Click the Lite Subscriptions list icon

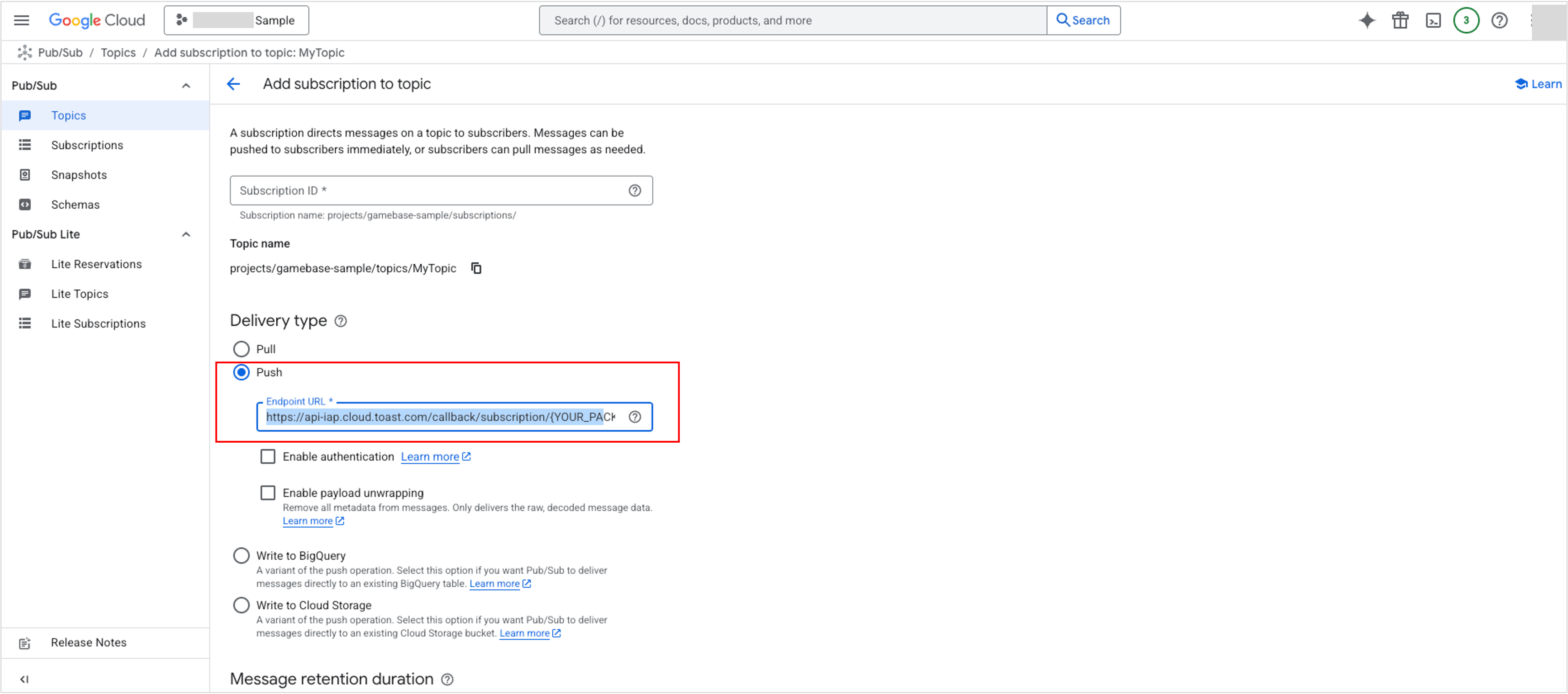pyautogui.click(x=25, y=324)
